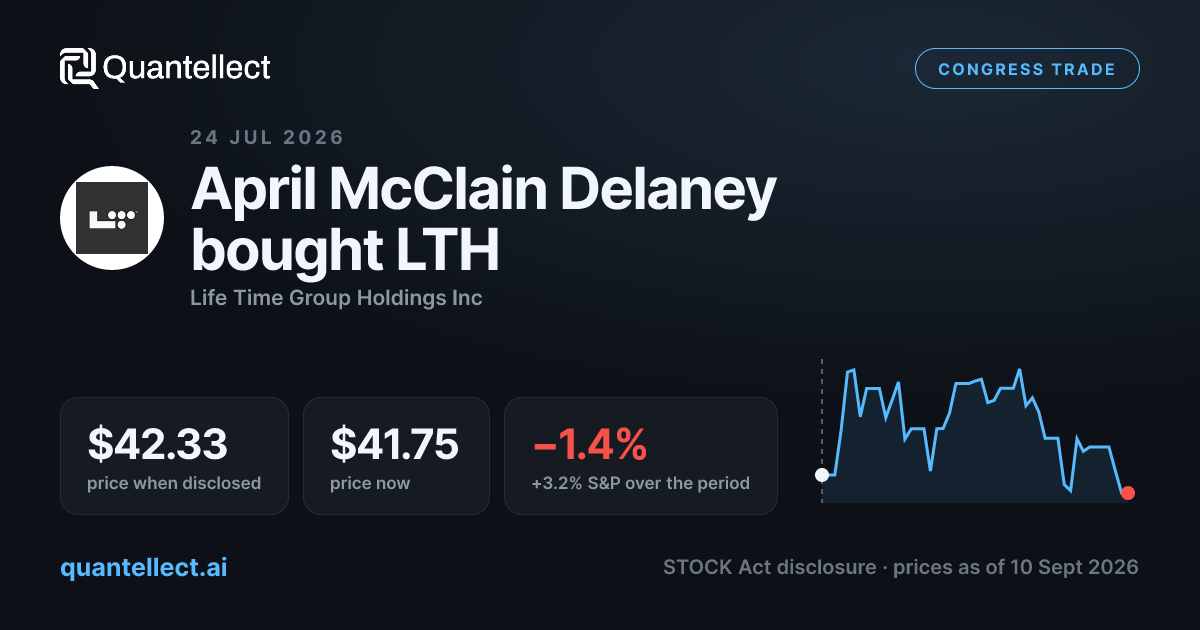Image resolution: width=1200 pixels, height=630 pixels.
Task: Click the $41.75 price value
Action: pyautogui.click(x=395, y=443)
